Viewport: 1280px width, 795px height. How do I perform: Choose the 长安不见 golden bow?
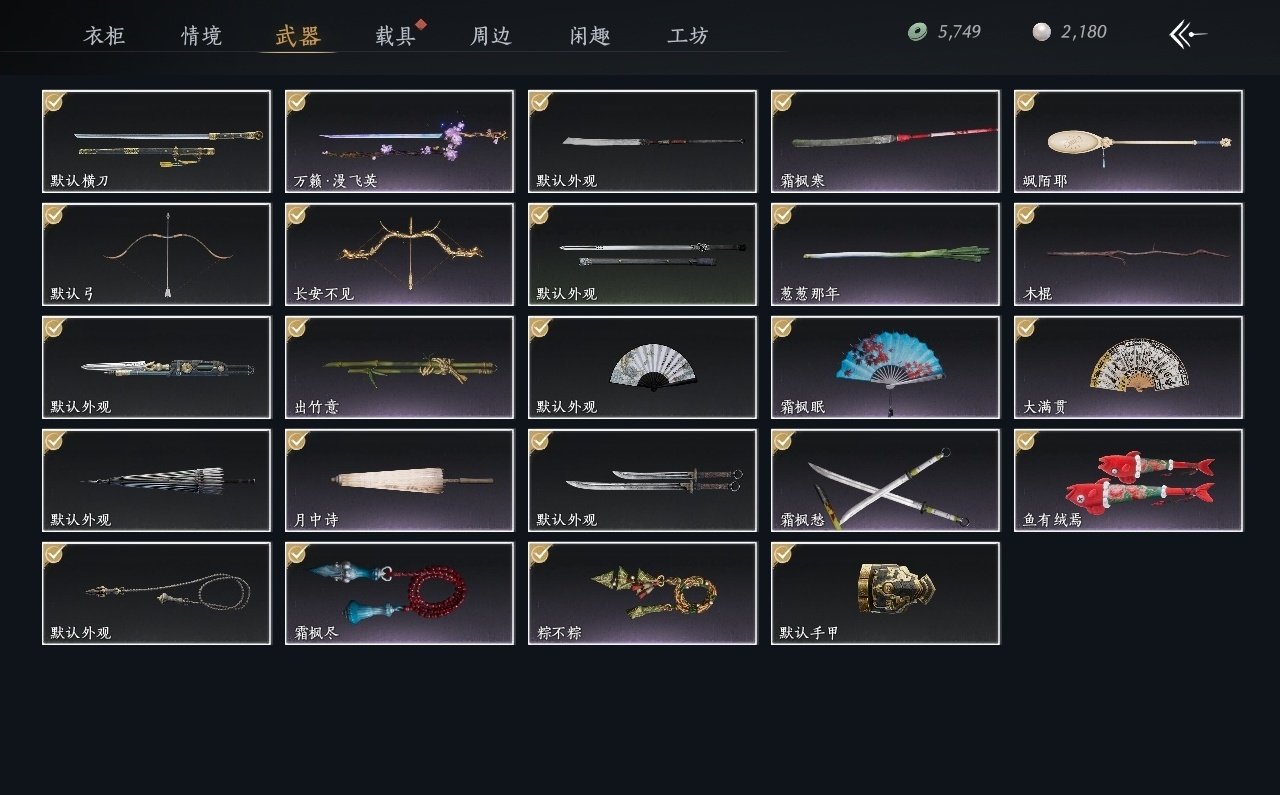399,254
